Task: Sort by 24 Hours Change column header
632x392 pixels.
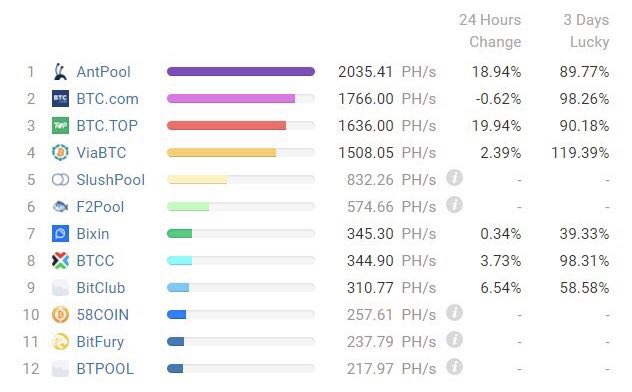Action: click(490, 31)
